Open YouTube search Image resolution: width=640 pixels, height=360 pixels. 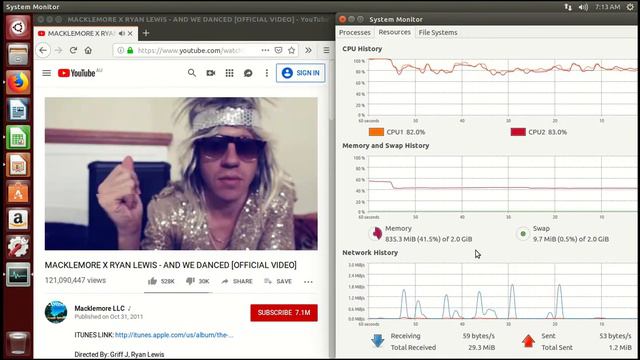point(192,73)
